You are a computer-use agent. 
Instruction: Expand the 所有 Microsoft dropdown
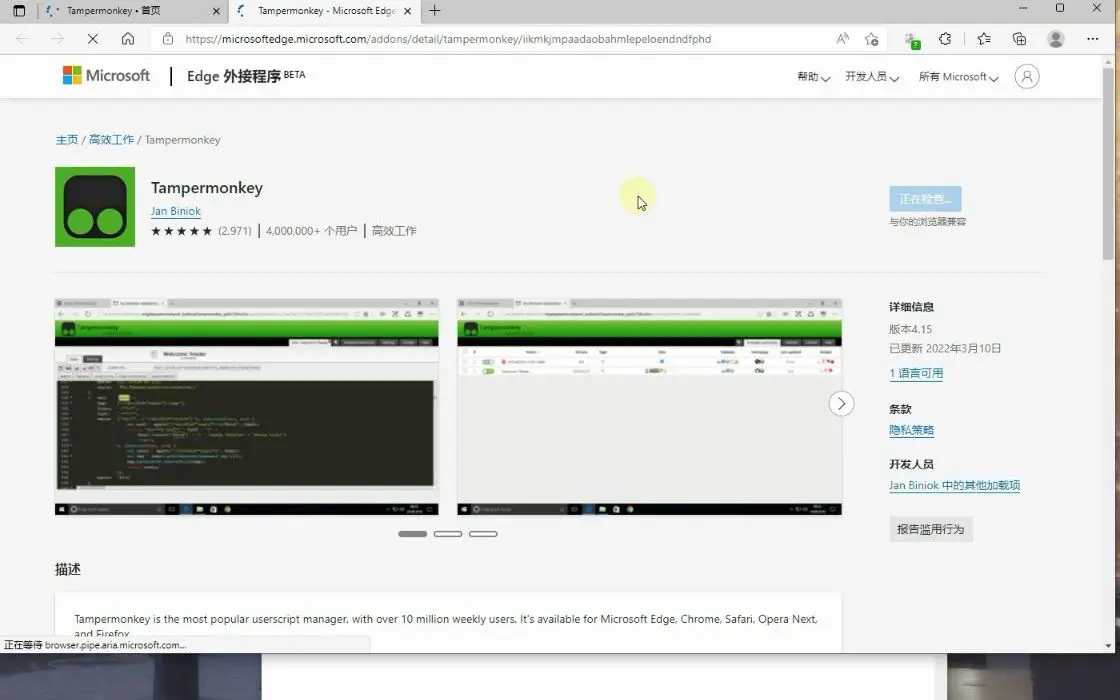tap(959, 76)
